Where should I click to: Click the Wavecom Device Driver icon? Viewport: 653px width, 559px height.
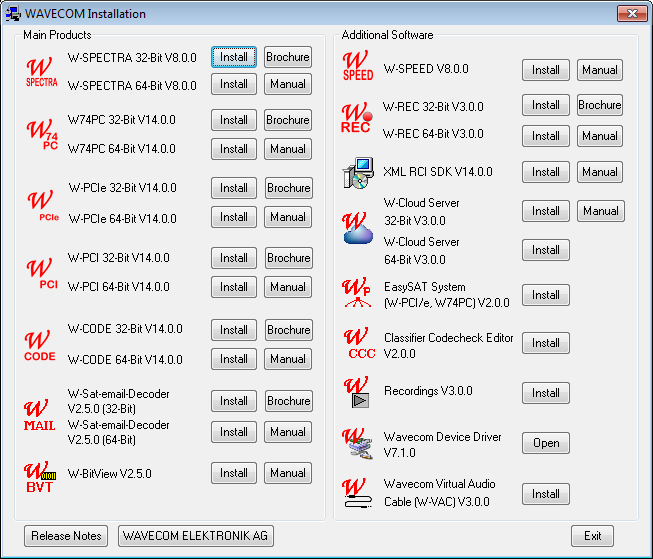tap(357, 443)
